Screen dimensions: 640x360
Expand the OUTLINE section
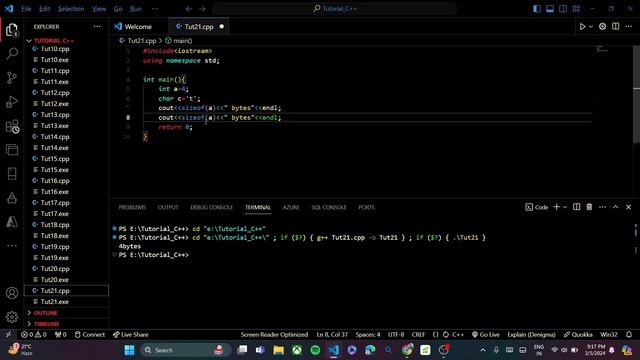point(45,313)
